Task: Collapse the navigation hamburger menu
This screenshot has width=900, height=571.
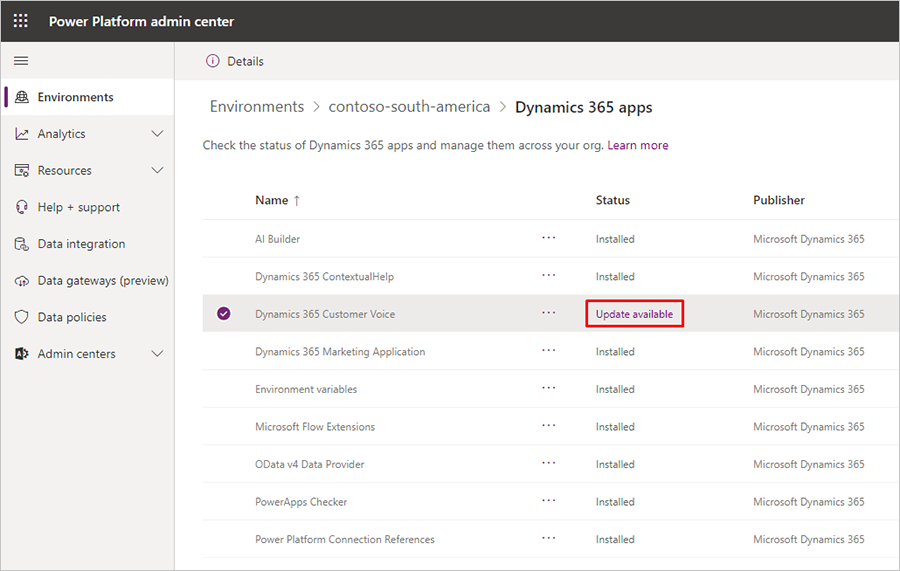Action: tap(21, 61)
